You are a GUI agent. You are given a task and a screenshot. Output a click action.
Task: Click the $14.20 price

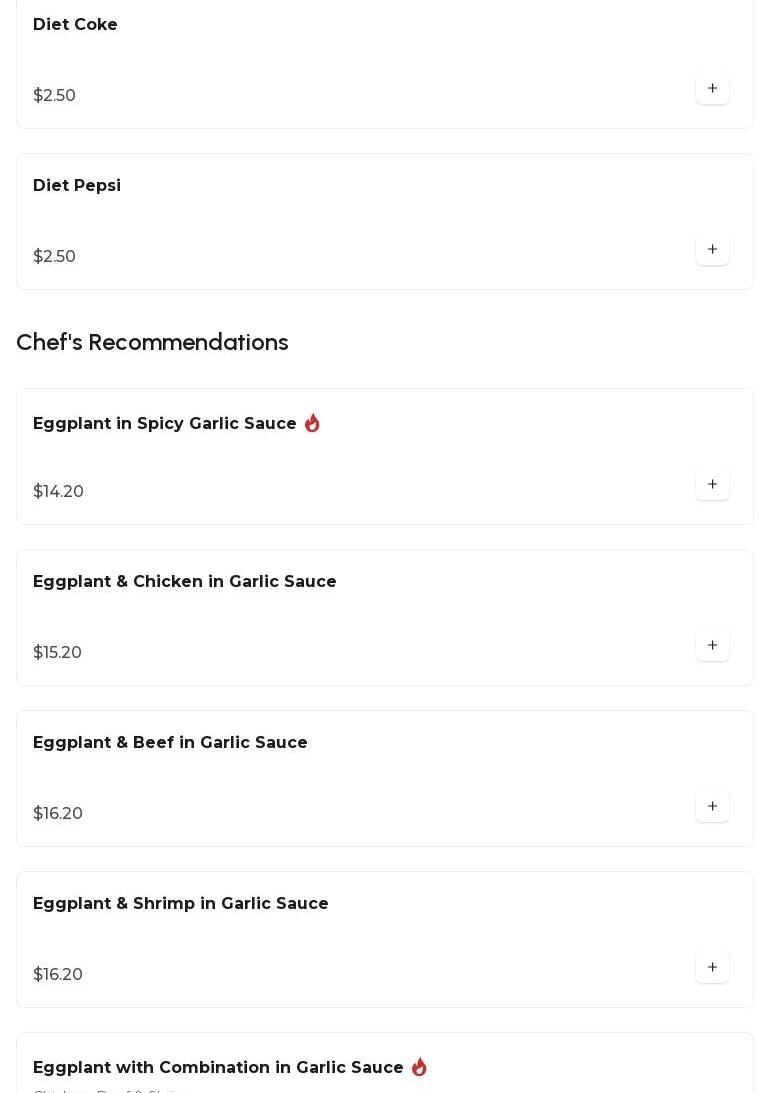pyautogui.click(x=58, y=492)
